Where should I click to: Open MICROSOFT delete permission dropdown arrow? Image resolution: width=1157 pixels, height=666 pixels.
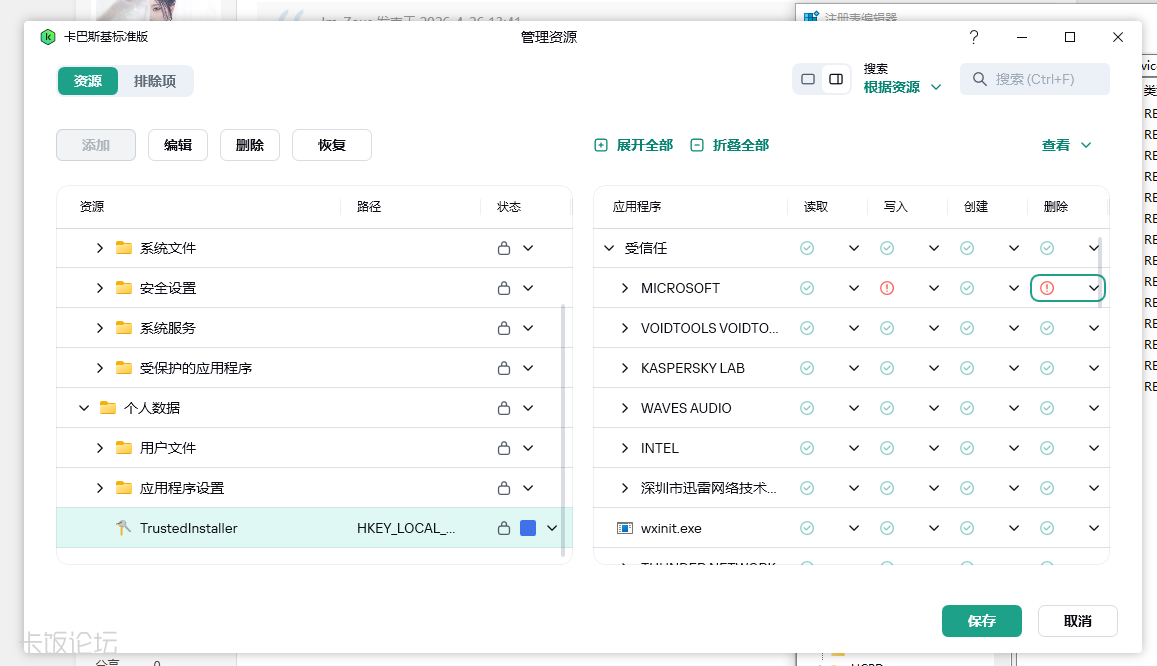point(1094,288)
